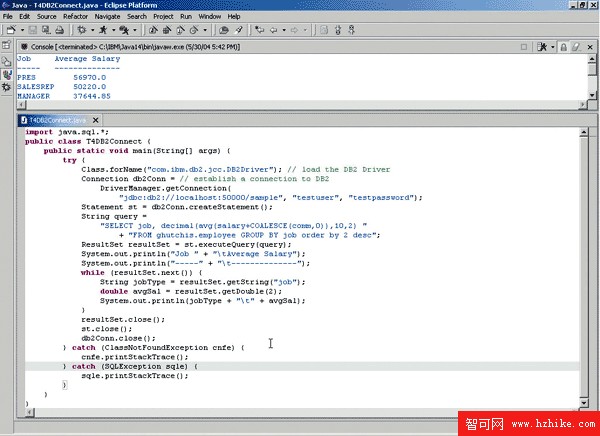This screenshot has width=600, height=436.
Task: Click the New Java Package icon
Action: coord(167,30)
